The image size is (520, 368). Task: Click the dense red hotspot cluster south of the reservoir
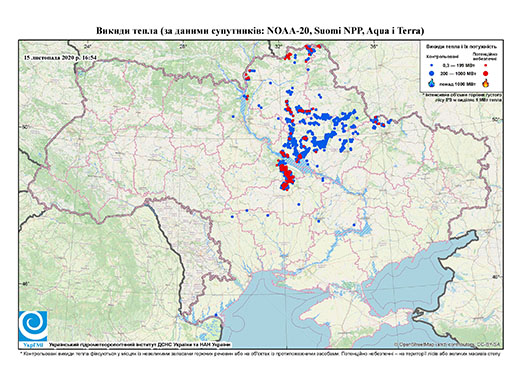tap(286, 176)
